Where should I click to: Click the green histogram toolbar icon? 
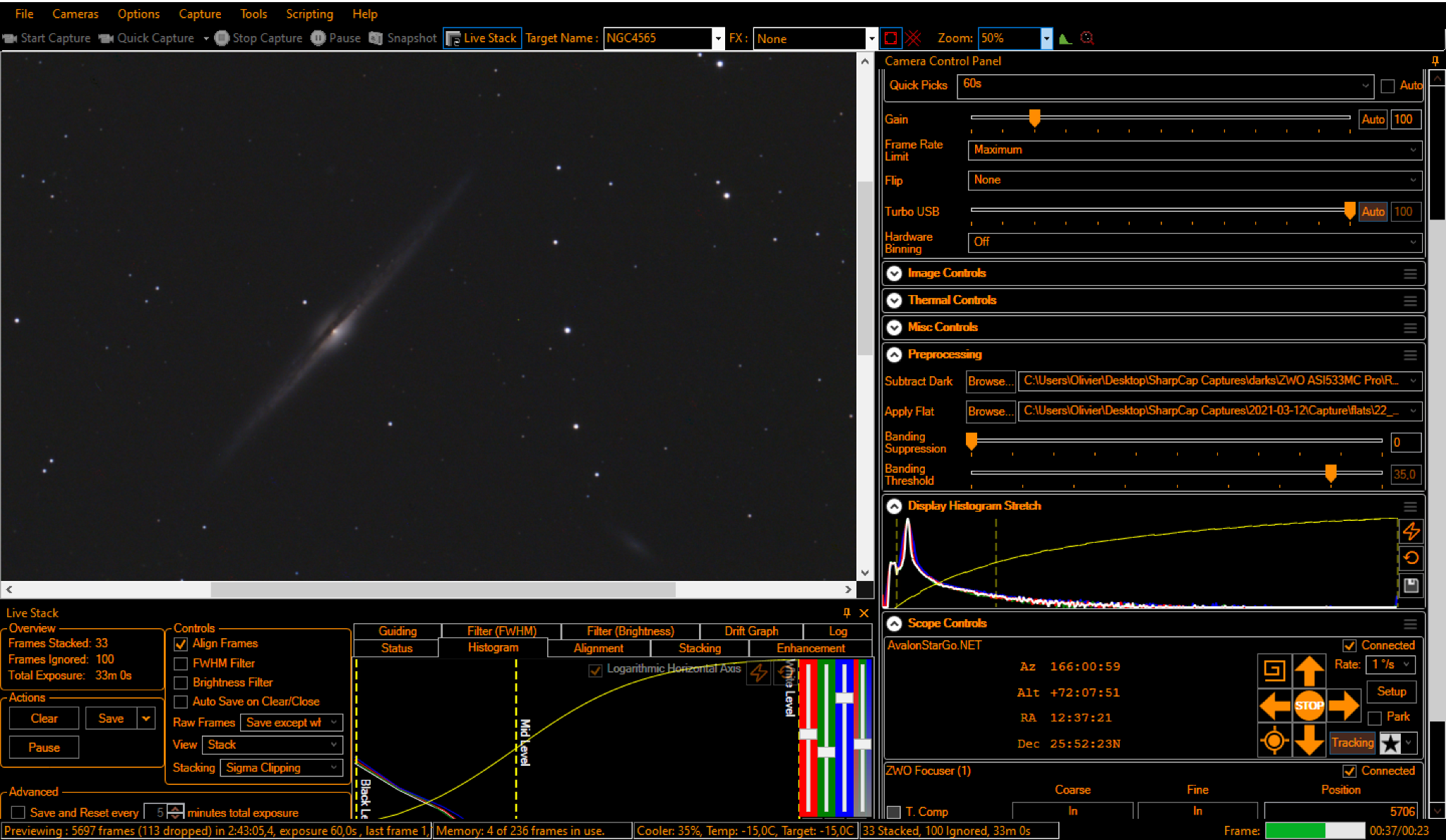[x=1065, y=38]
